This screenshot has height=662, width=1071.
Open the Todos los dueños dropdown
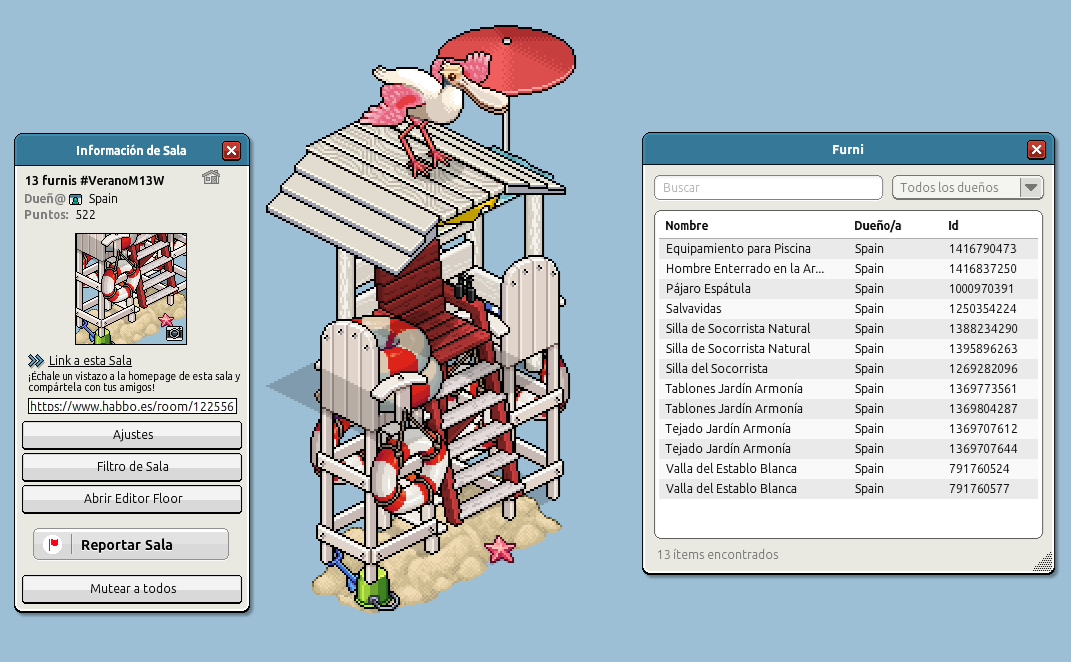click(968, 187)
